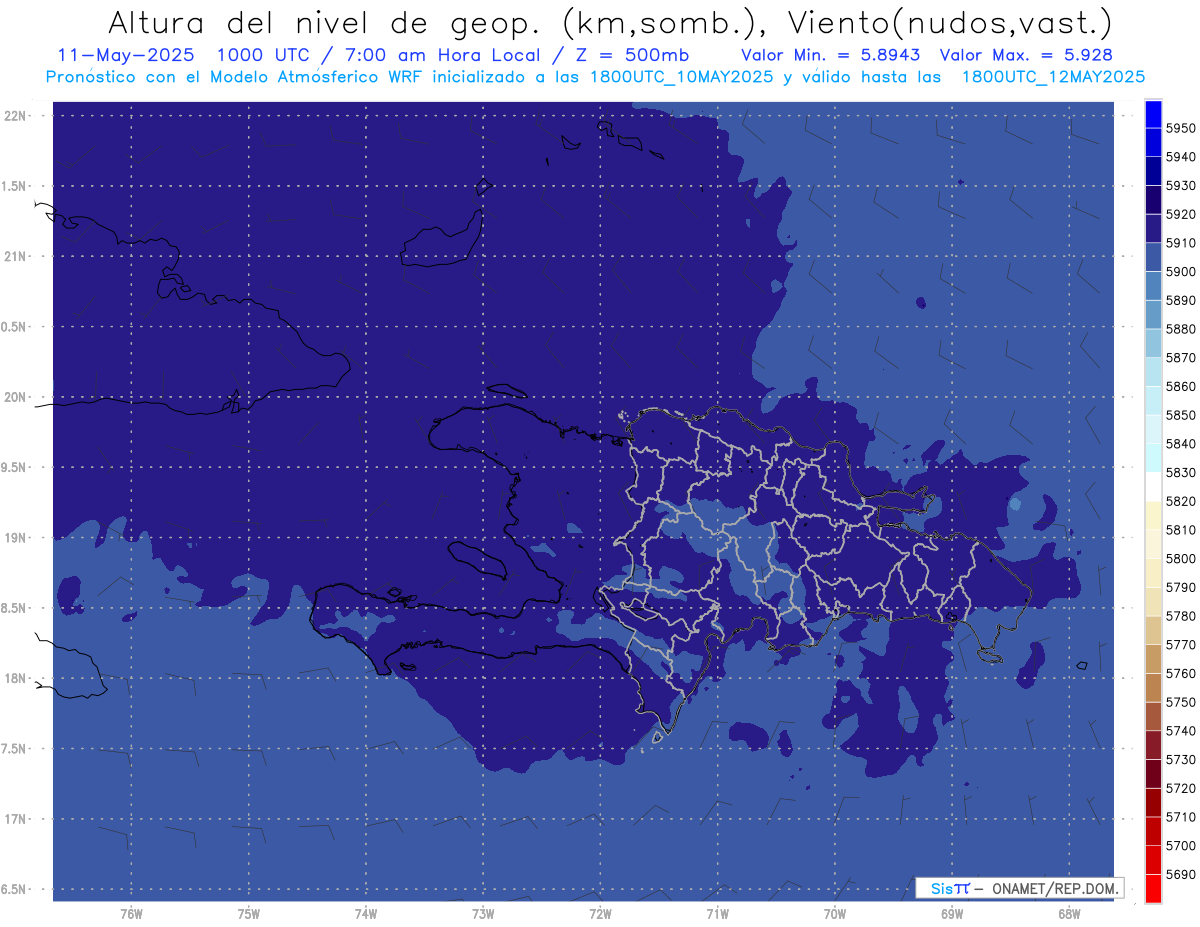This screenshot has height=927, width=1200.
Task: Select colorbar value '5810'
Action: [1180, 530]
